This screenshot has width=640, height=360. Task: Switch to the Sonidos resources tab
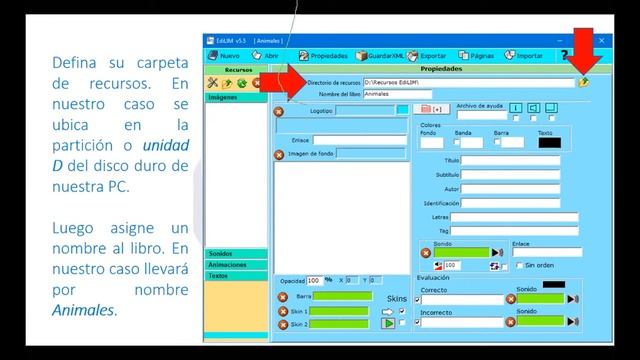point(236,253)
